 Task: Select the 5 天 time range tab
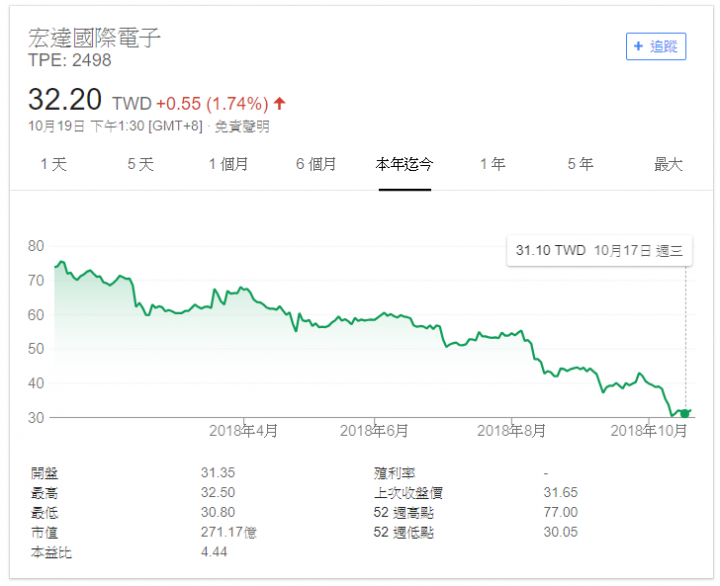[x=141, y=164]
